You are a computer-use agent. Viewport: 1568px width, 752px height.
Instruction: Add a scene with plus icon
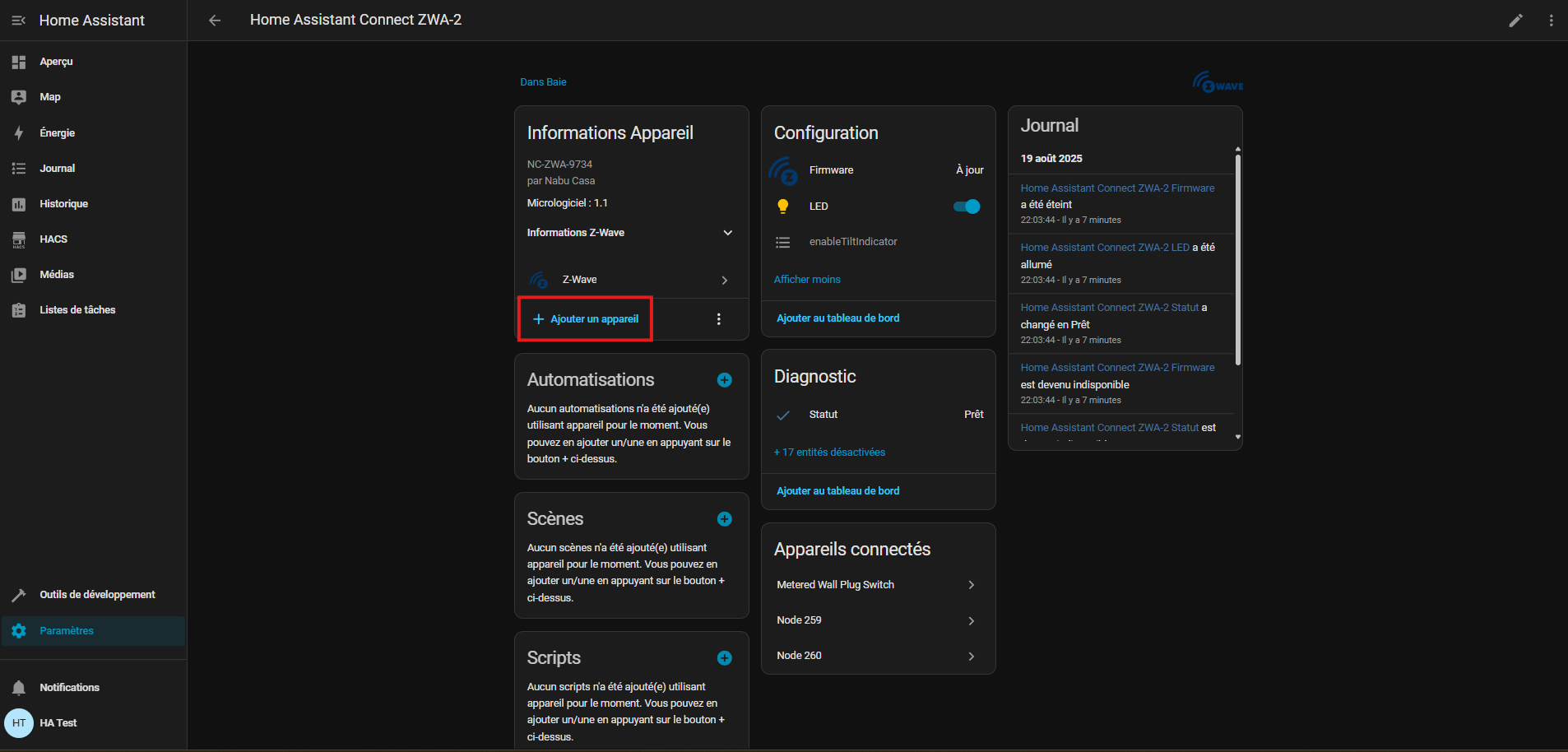point(724,519)
